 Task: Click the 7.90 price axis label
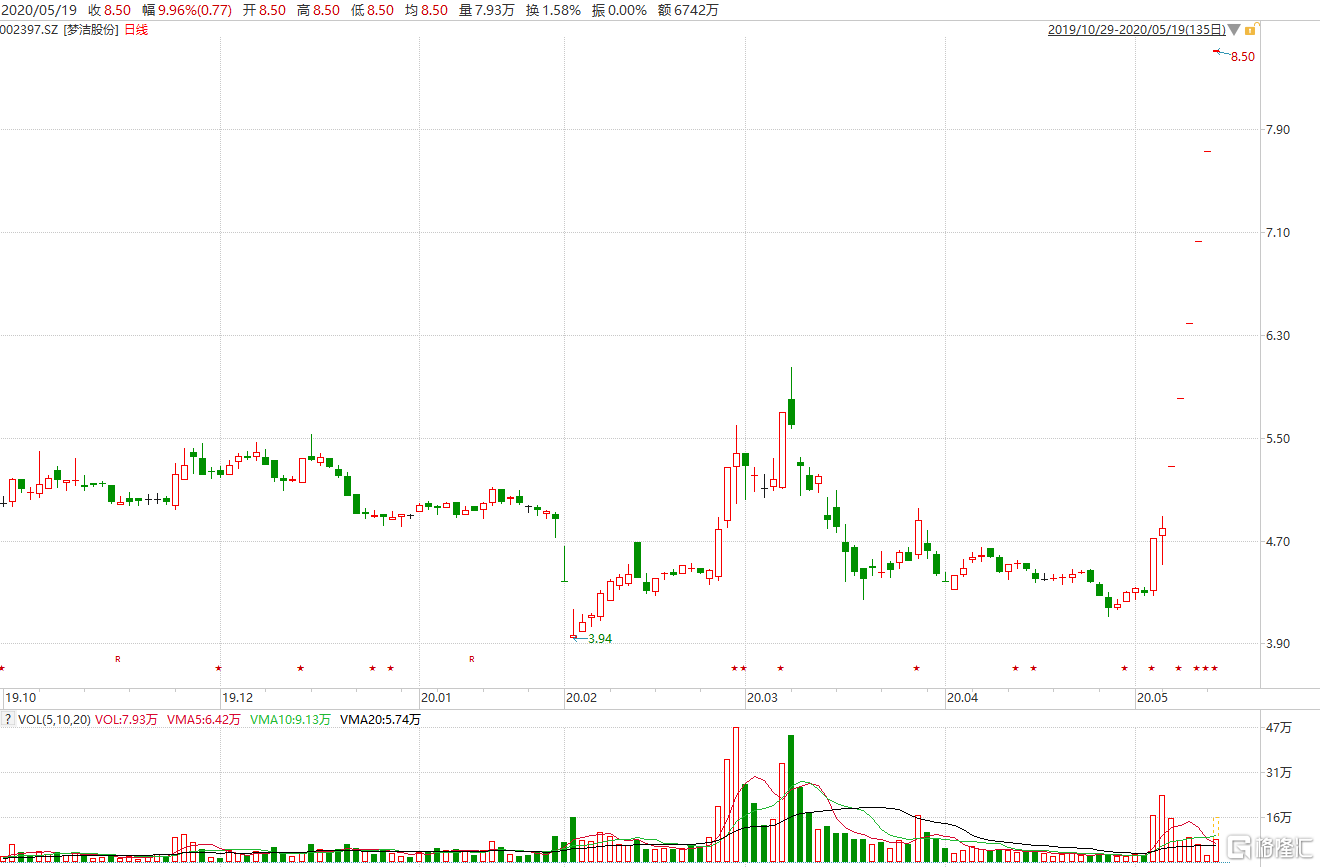[1278, 130]
